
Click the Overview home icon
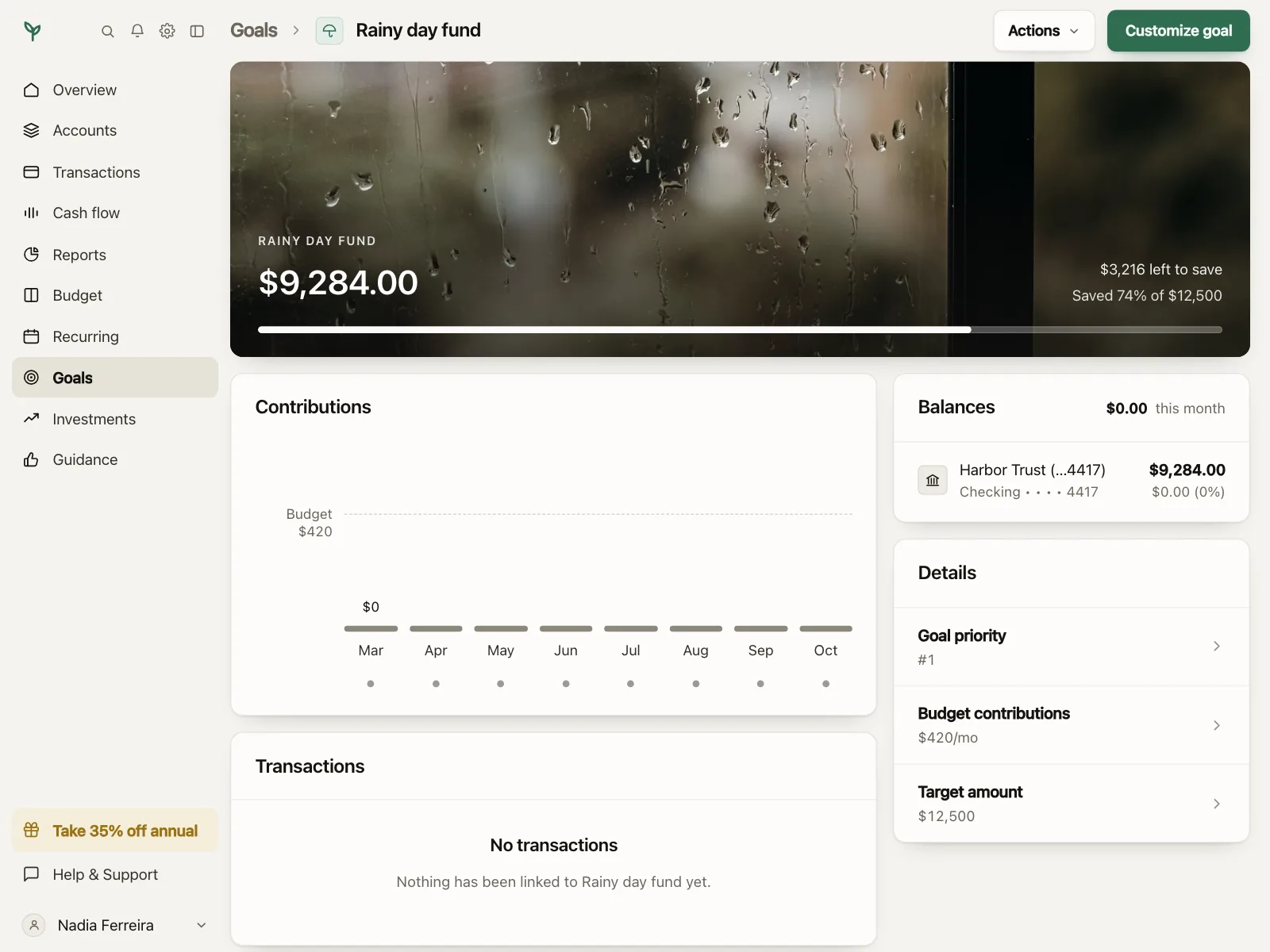click(32, 90)
